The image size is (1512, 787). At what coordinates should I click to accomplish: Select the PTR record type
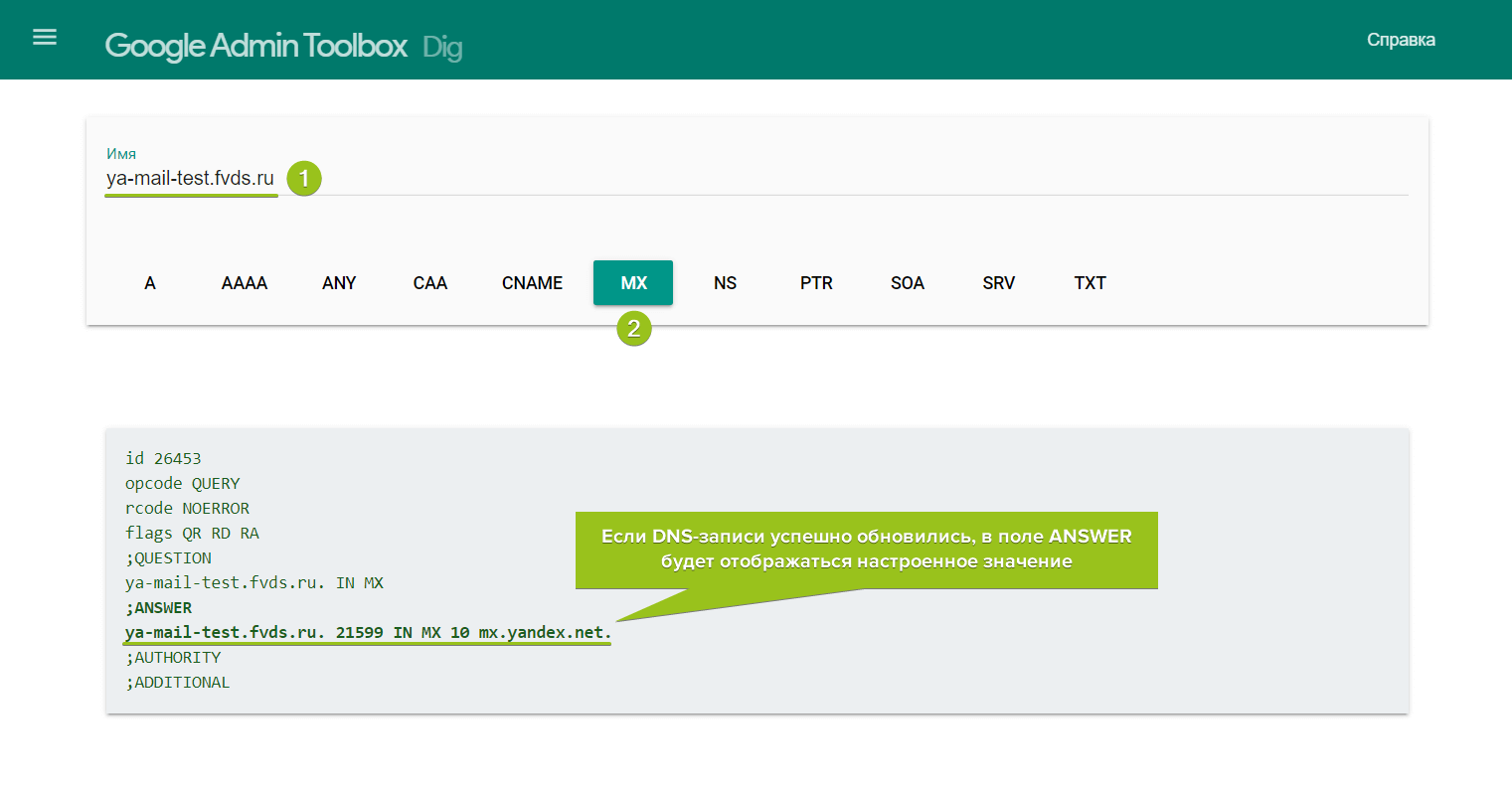click(816, 283)
